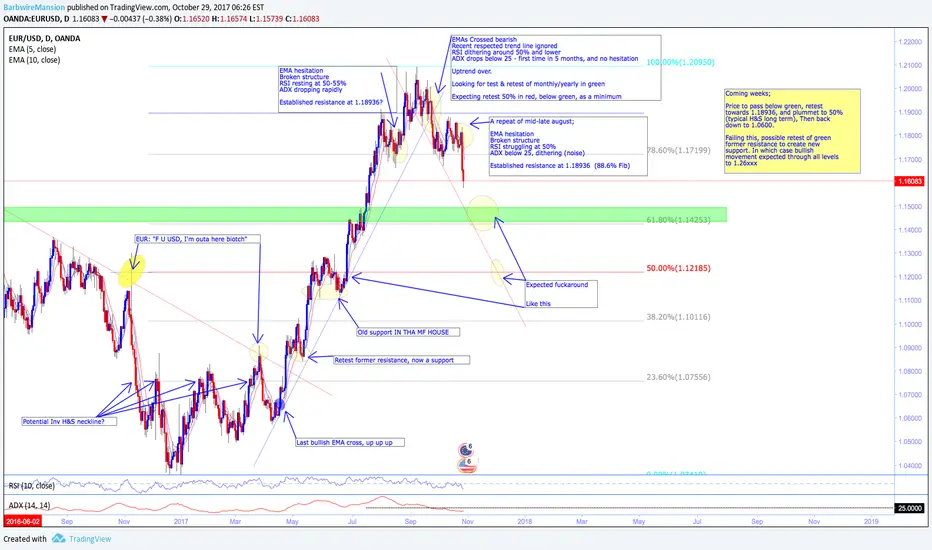Image resolution: width=932 pixels, height=550 pixels.
Task: Select the 'Expected fuckaround Like this' annotation box
Action: click(x=561, y=294)
